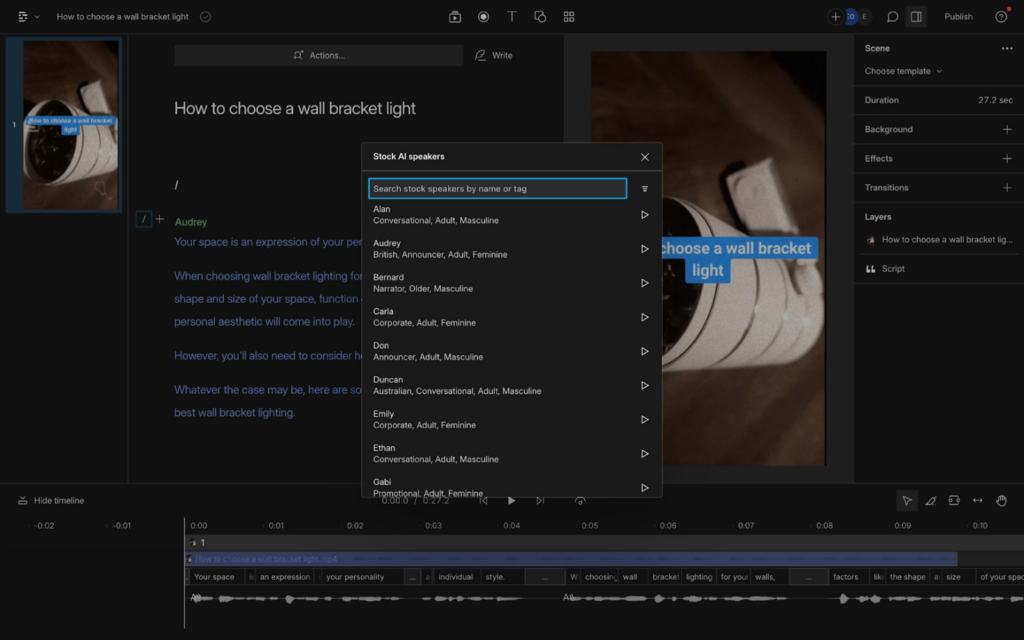The height and width of the screenshot is (640, 1024).
Task: Toggle the filter in the speaker search field
Action: pos(643,189)
